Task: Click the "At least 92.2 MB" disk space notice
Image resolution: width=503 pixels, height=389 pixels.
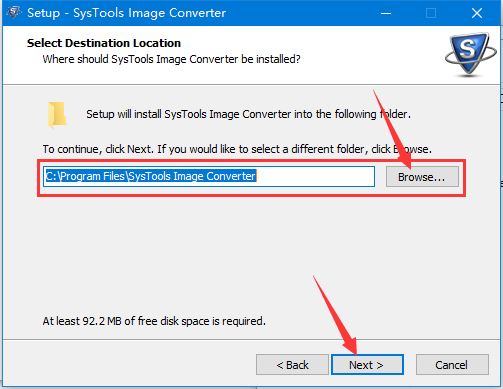Action: (154, 321)
